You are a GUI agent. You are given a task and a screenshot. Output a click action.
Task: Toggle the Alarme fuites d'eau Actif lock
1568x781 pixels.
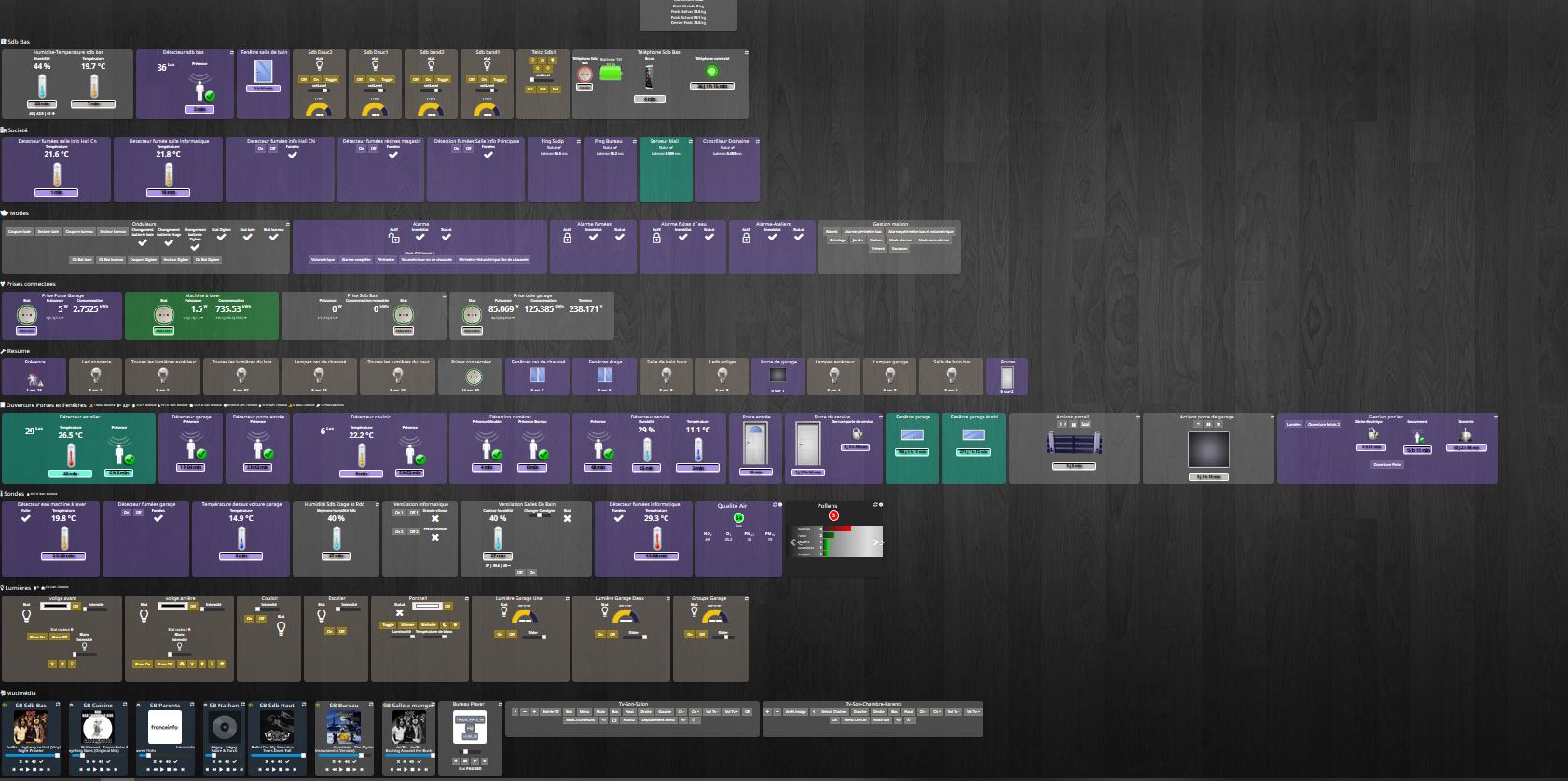tap(656, 239)
